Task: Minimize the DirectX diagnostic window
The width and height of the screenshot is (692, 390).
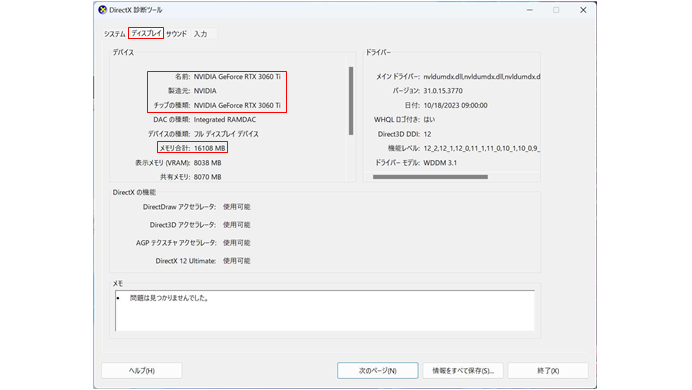Action: coord(530,10)
